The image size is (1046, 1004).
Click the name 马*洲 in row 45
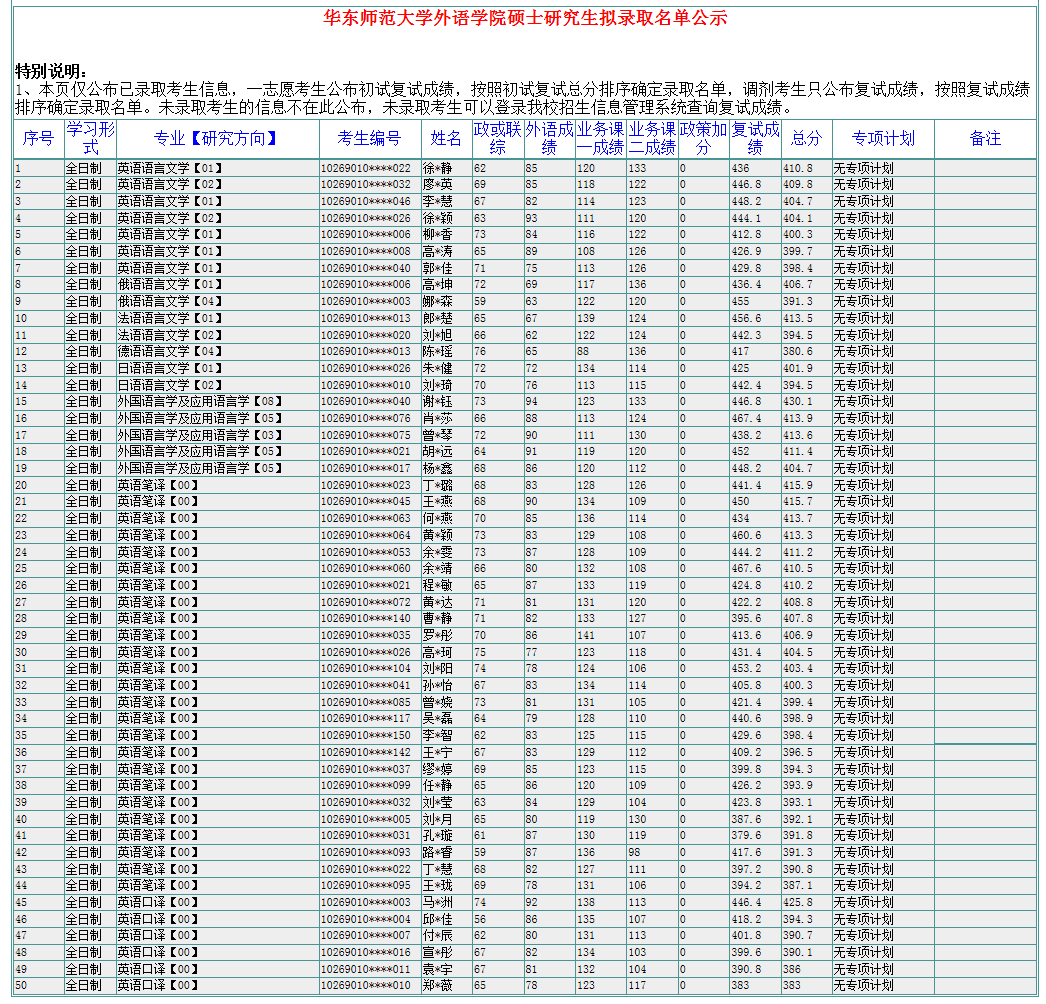pos(437,903)
